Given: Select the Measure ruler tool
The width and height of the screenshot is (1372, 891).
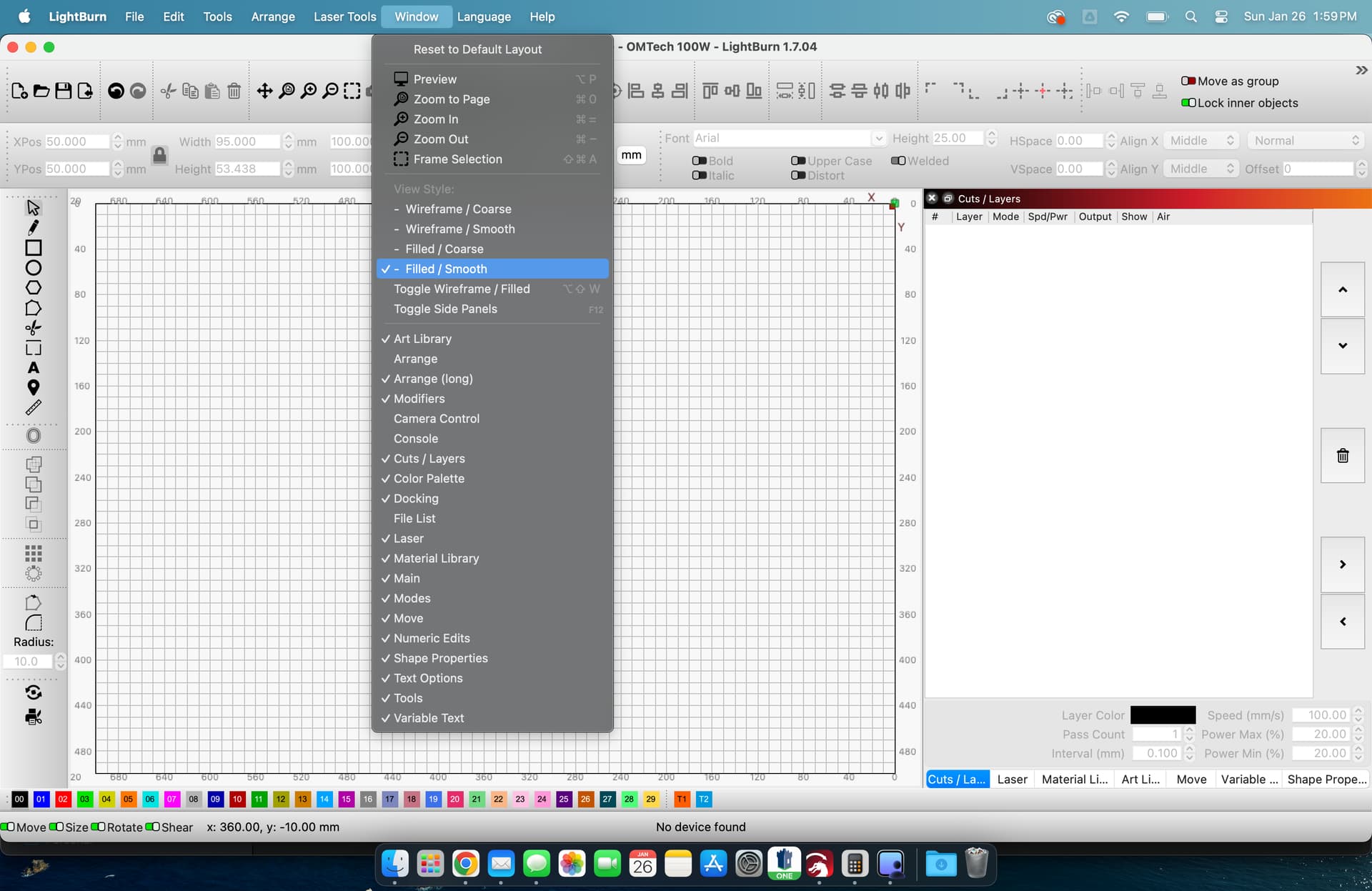Looking at the screenshot, I should click(x=33, y=407).
